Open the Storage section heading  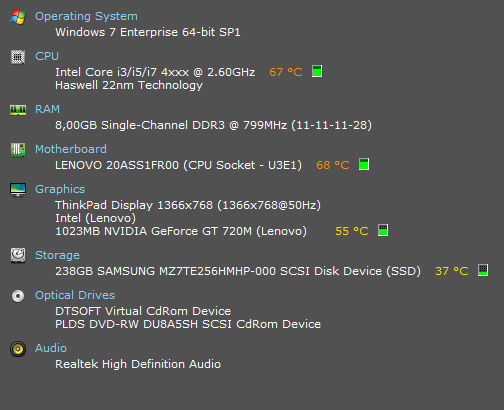(x=57, y=255)
